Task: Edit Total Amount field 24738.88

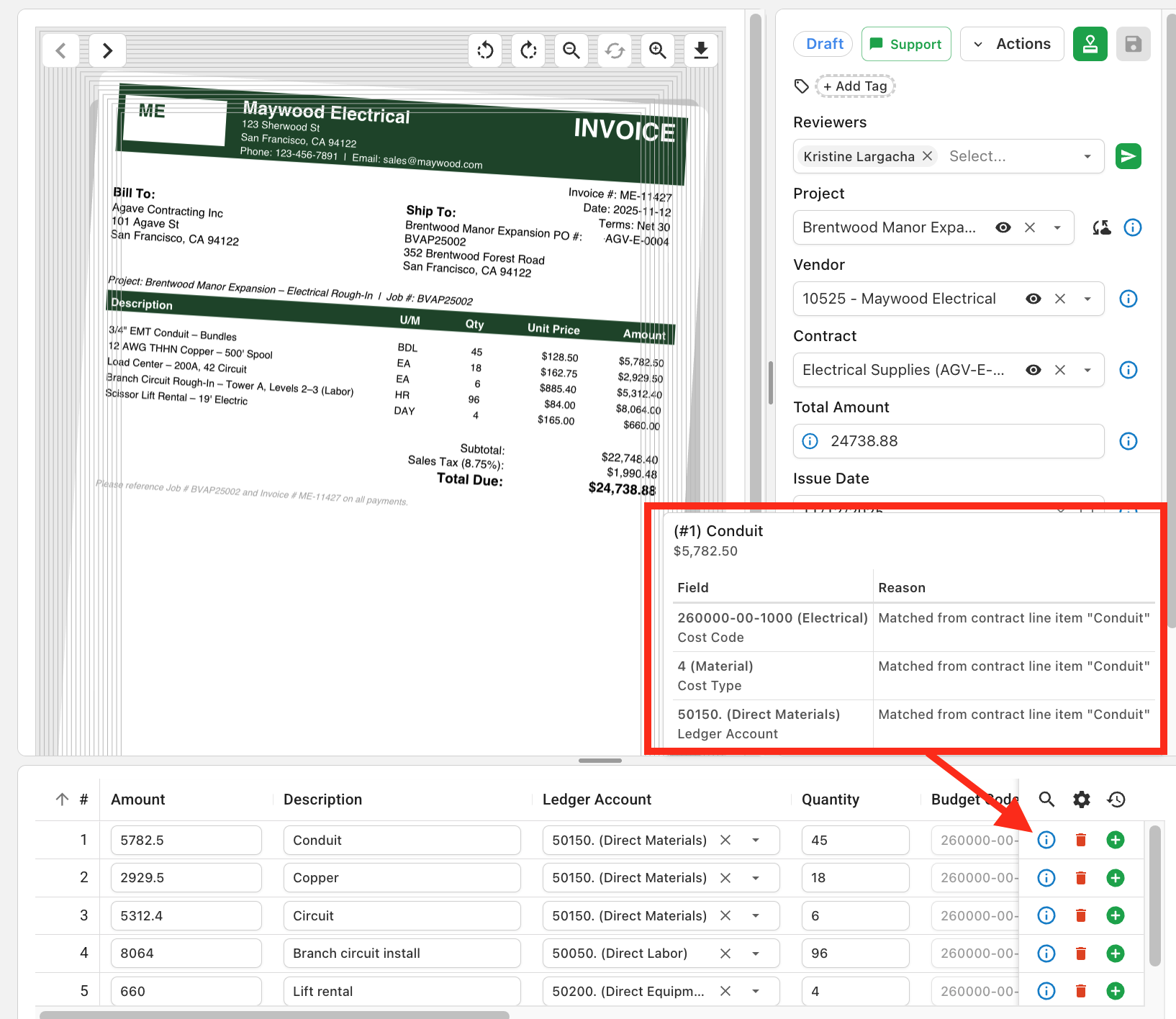Action: tap(949, 441)
